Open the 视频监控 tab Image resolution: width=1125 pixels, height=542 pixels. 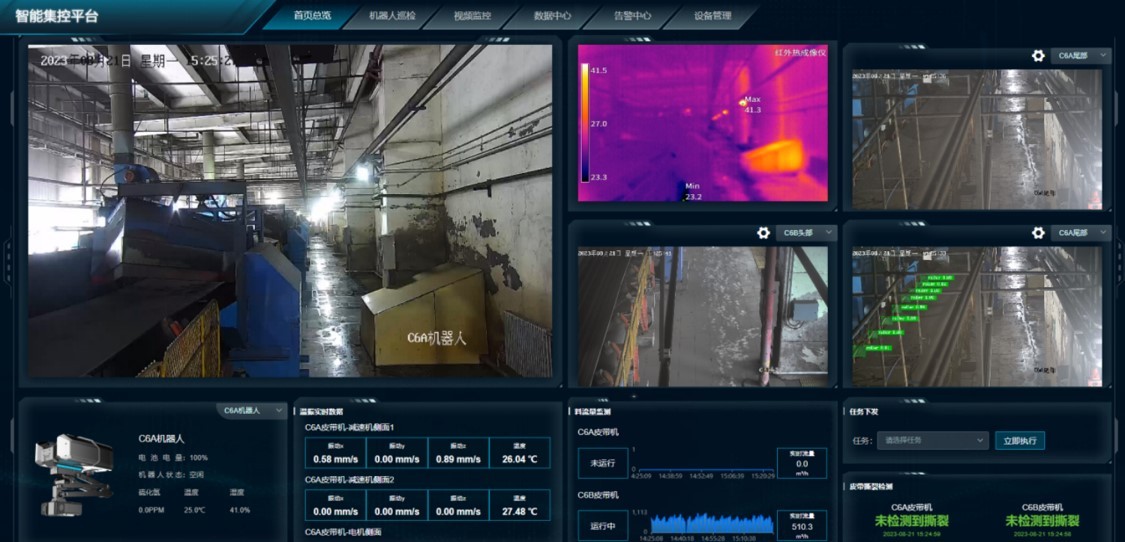coord(472,16)
